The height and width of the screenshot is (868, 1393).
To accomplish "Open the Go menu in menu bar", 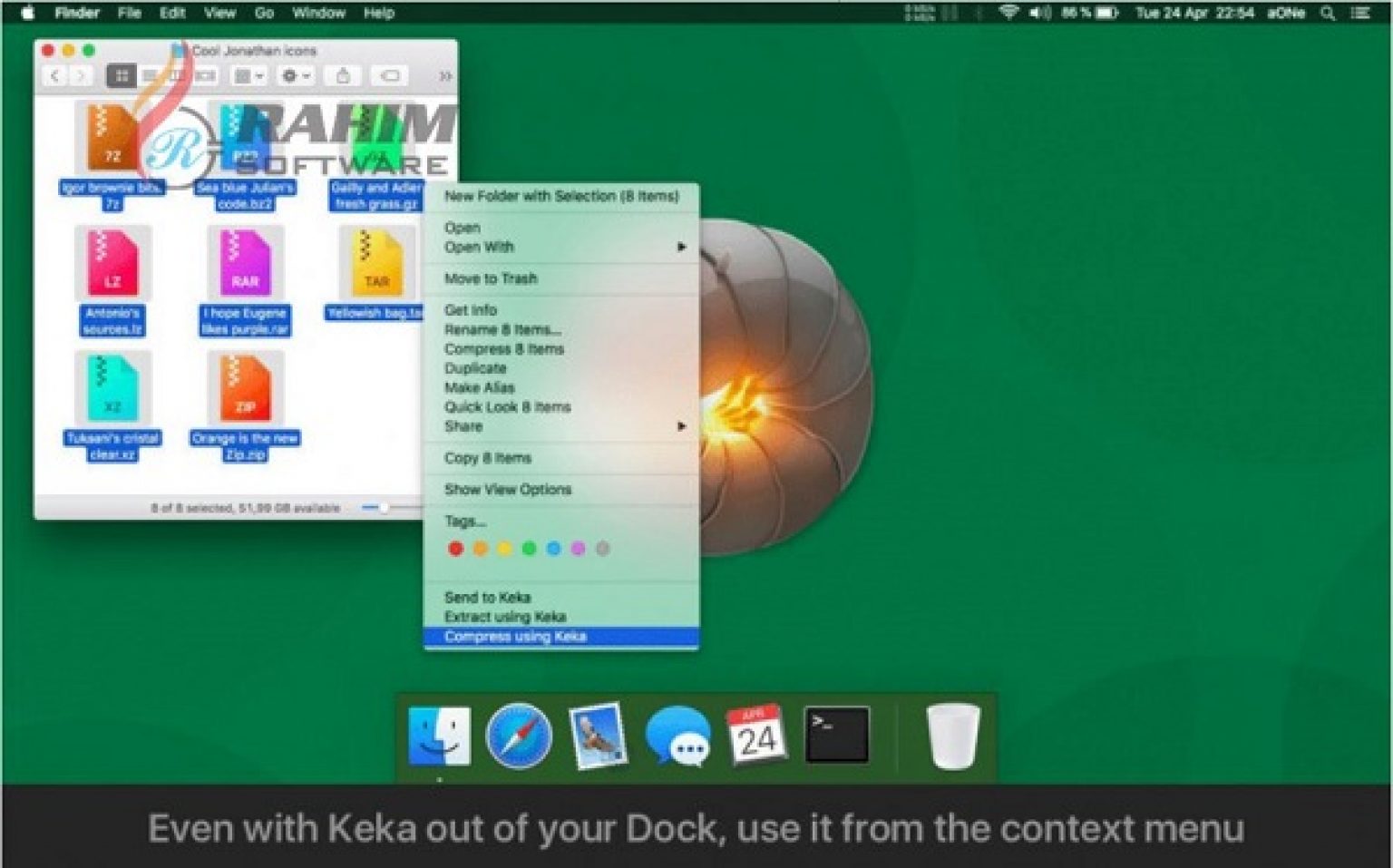I will tap(264, 13).
